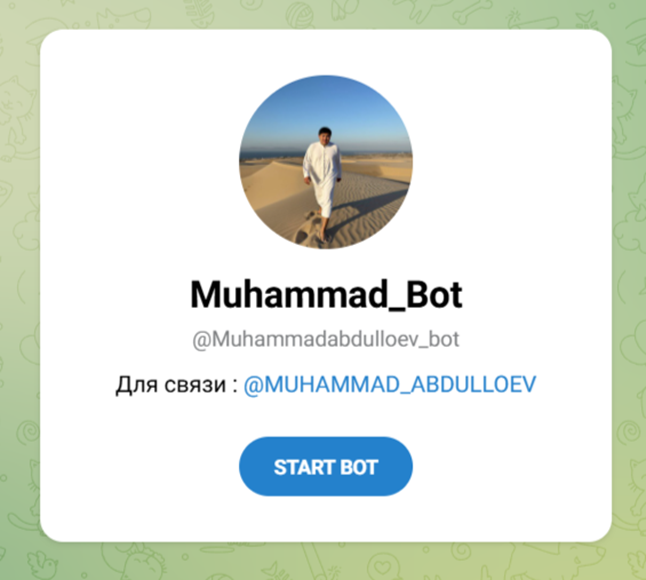Click the spiral doodle on left background

point(28,433)
